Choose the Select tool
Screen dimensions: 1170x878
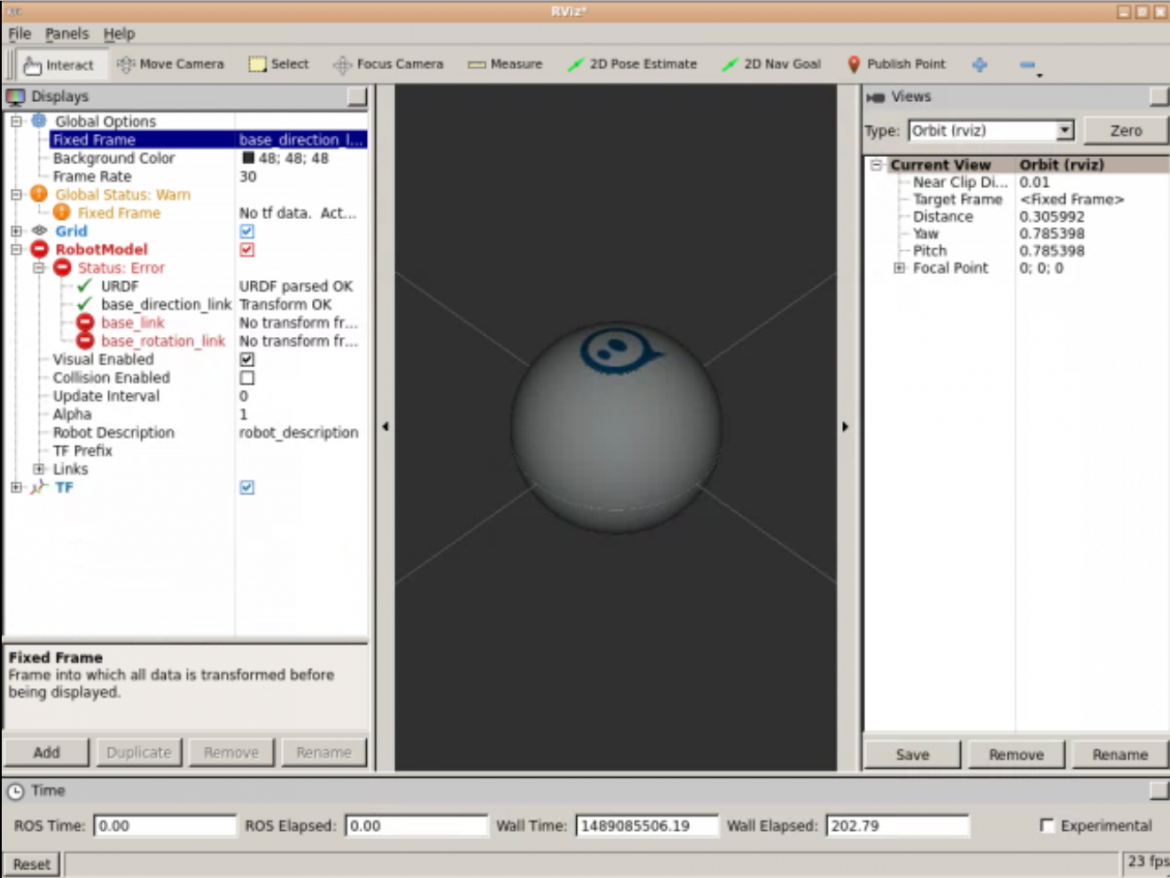(278, 64)
